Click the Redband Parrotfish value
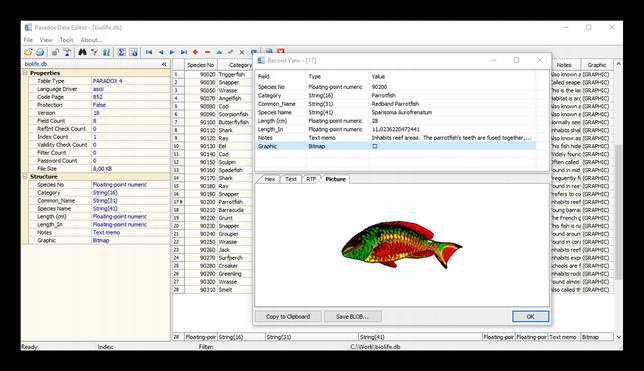Image resolution: width=644 pixels, height=371 pixels. pyautogui.click(x=395, y=104)
